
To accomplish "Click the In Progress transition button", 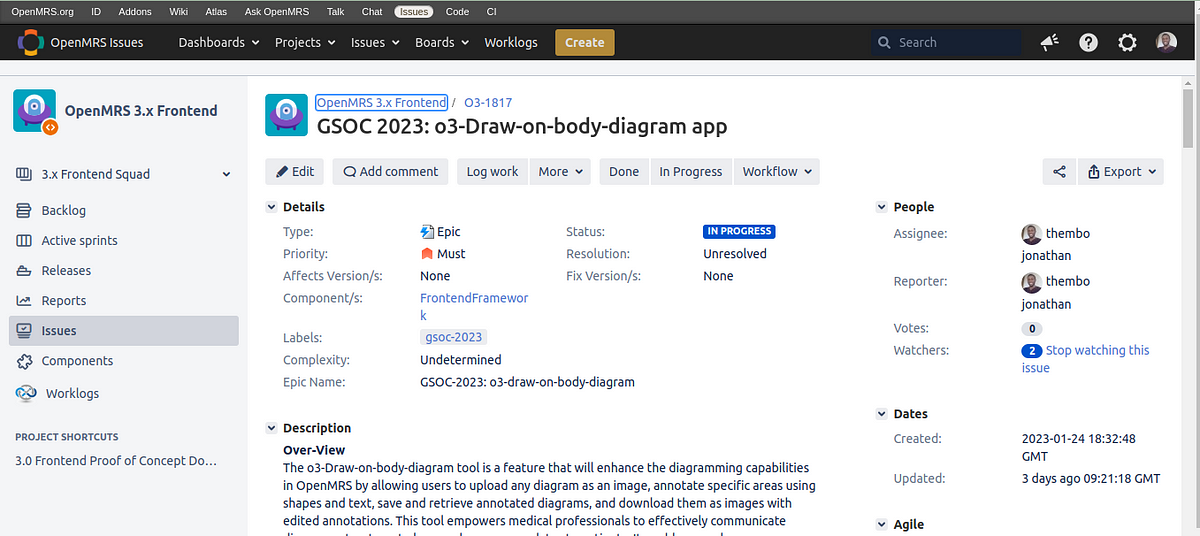I will coord(691,171).
